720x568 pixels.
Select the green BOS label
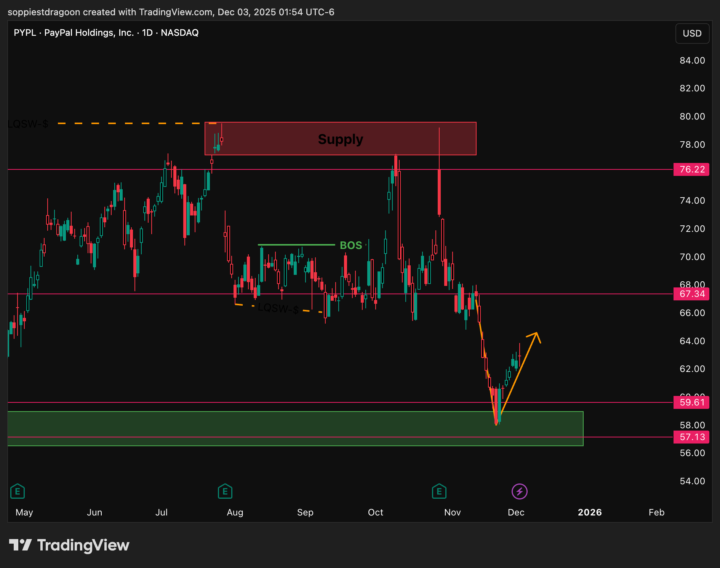pyautogui.click(x=351, y=245)
